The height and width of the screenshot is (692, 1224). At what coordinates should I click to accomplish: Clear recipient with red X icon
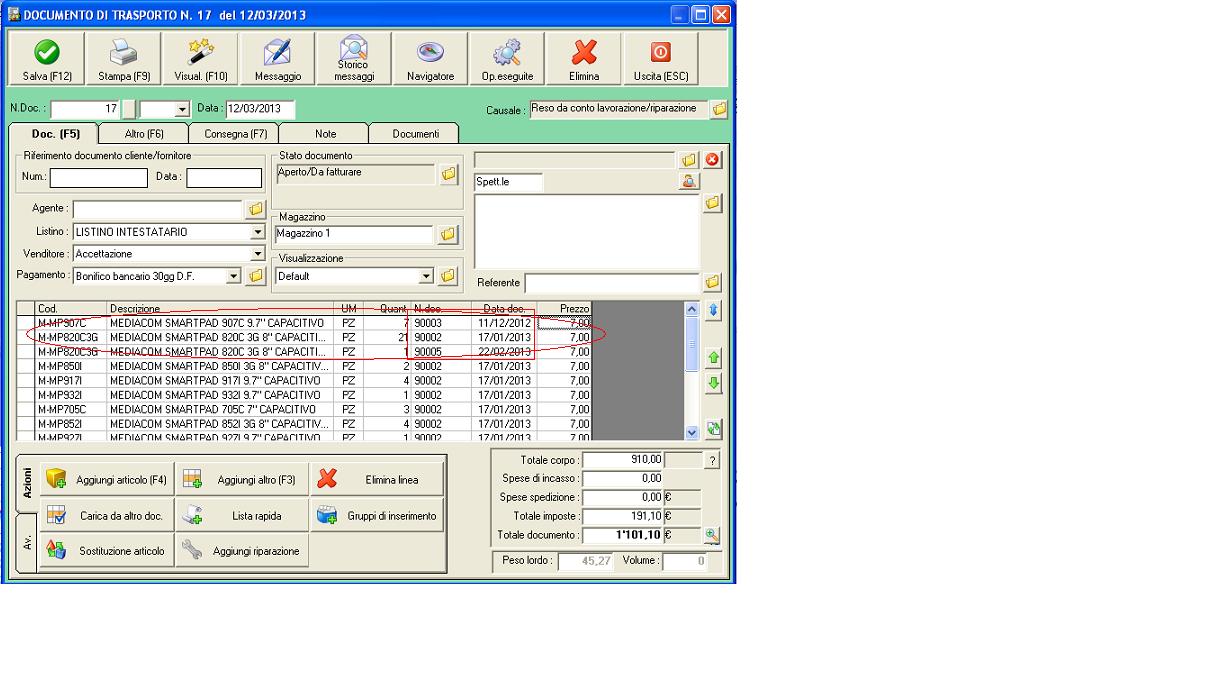712,160
